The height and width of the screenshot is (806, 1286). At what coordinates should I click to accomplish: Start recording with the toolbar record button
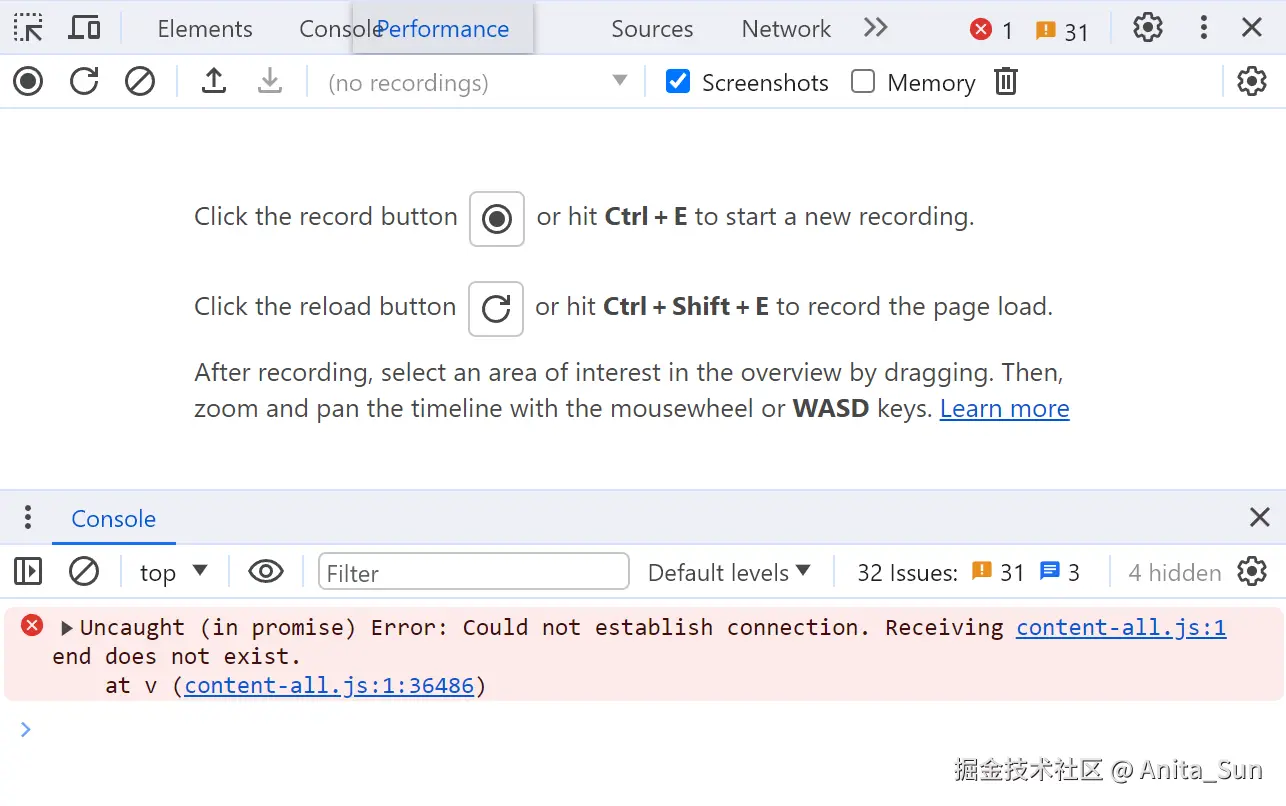click(x=28, y=81)
